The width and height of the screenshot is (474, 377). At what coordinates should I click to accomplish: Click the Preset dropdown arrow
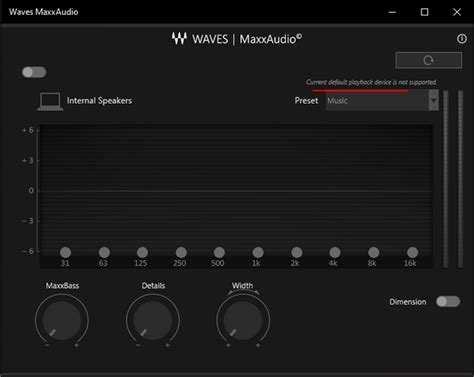click(434, 100)
